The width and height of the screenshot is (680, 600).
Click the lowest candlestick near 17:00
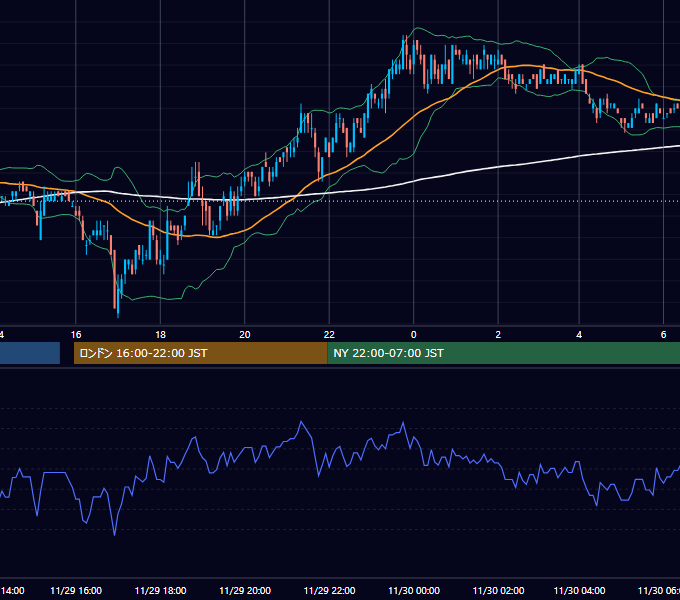pyautogui.click(x=118, y=295)
